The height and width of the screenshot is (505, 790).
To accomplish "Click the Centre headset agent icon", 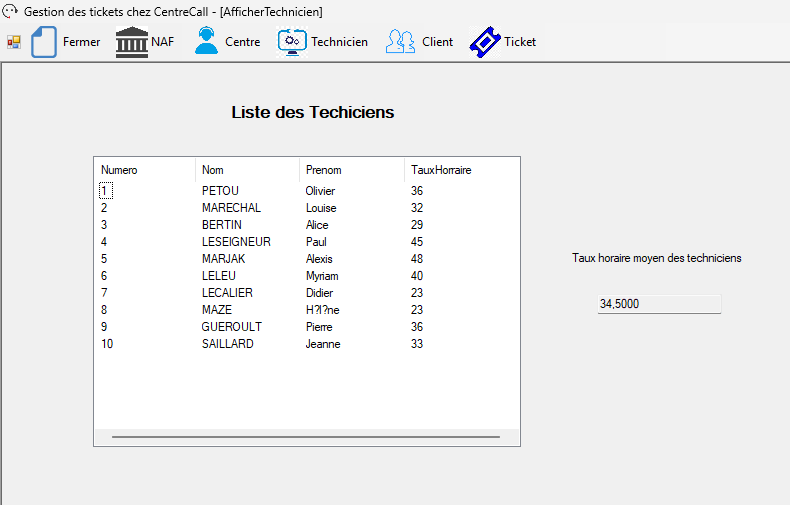I will pos(206,42).
